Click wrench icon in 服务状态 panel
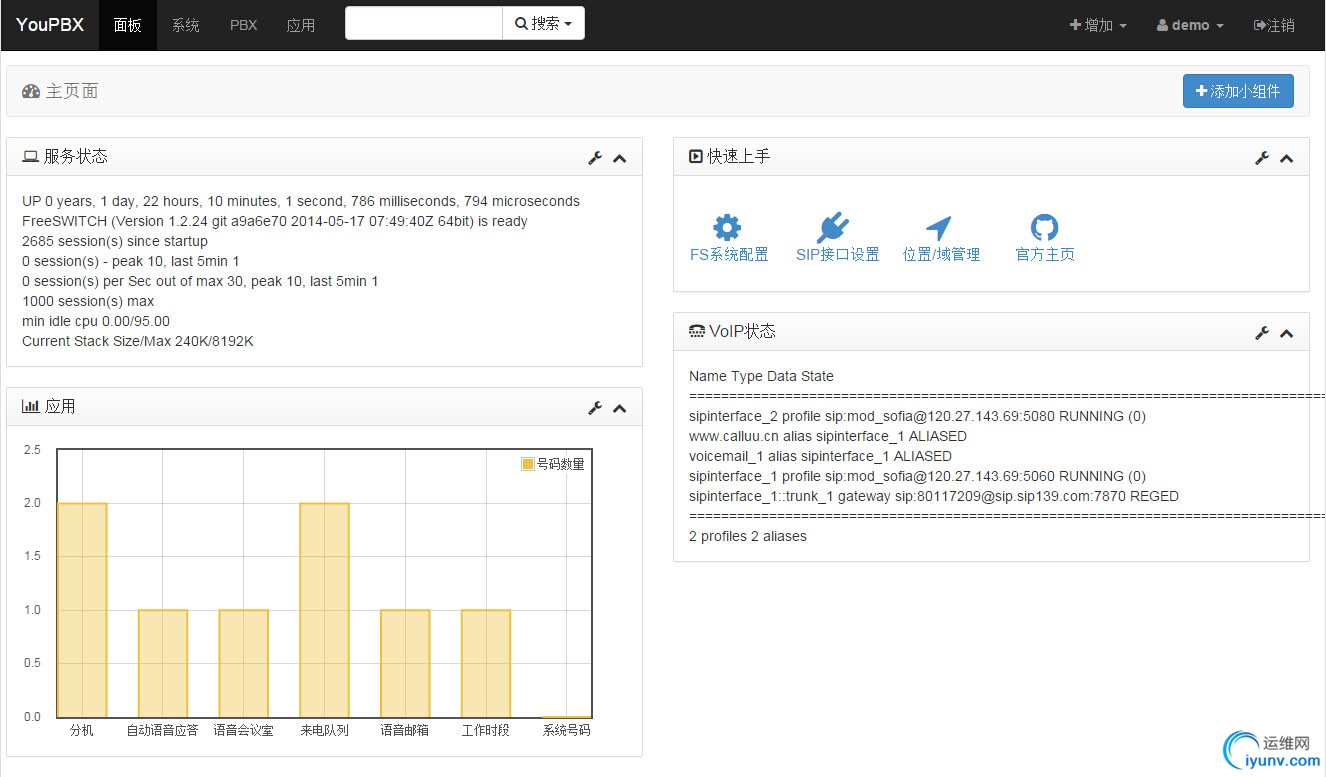The width and height of the screenshot is (1326, 777). (595, 158)
